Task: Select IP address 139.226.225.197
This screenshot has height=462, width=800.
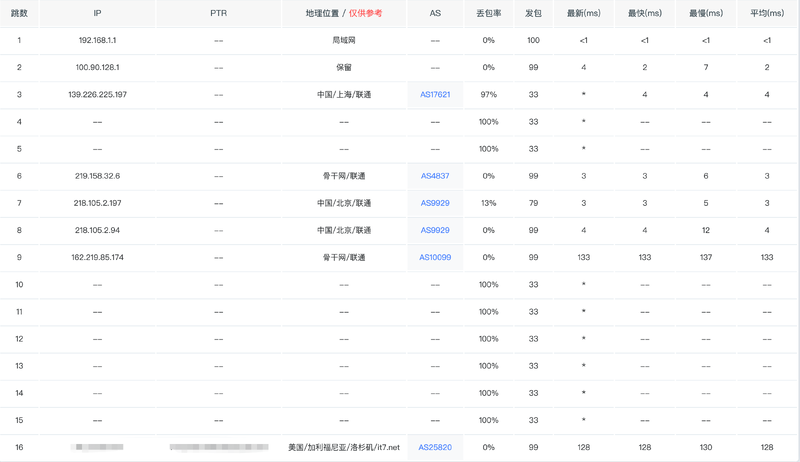Action: [97, 94]
